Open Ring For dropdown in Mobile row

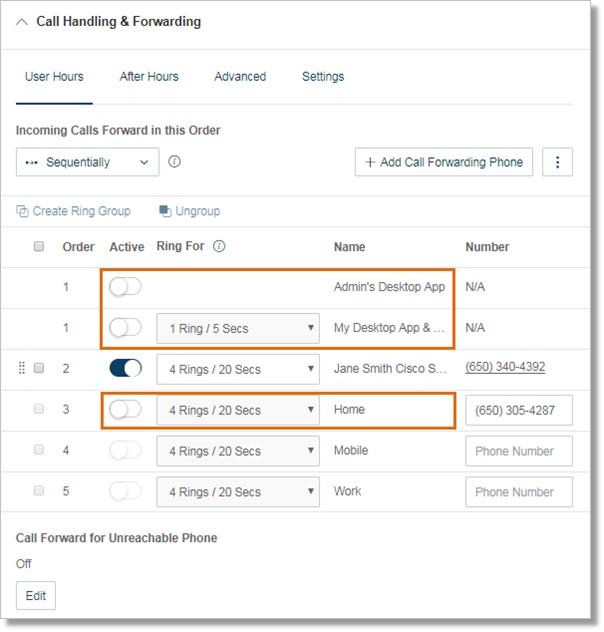(x=238, y=451)
